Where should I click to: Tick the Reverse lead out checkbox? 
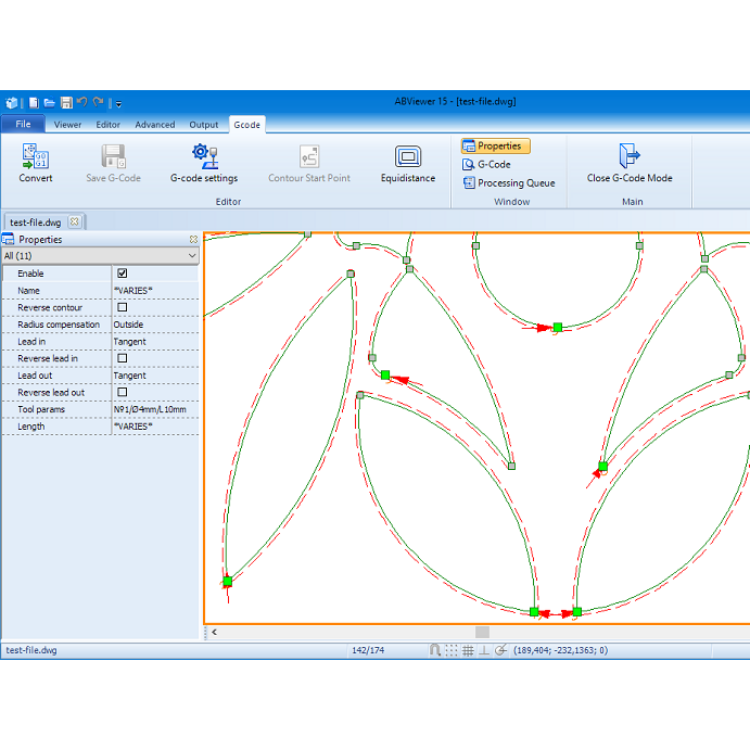(x=122, y=392)
